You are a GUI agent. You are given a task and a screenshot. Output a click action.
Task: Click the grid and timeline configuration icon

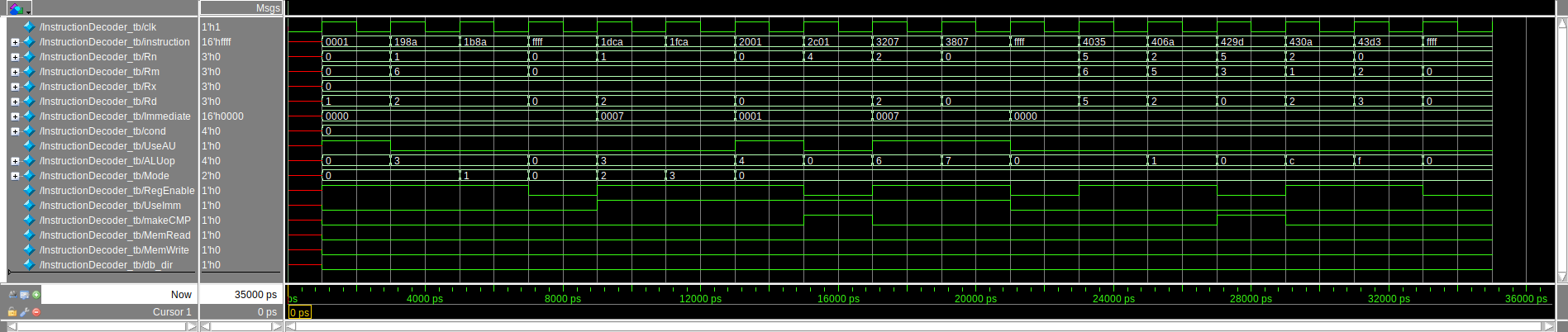[24, 295]
